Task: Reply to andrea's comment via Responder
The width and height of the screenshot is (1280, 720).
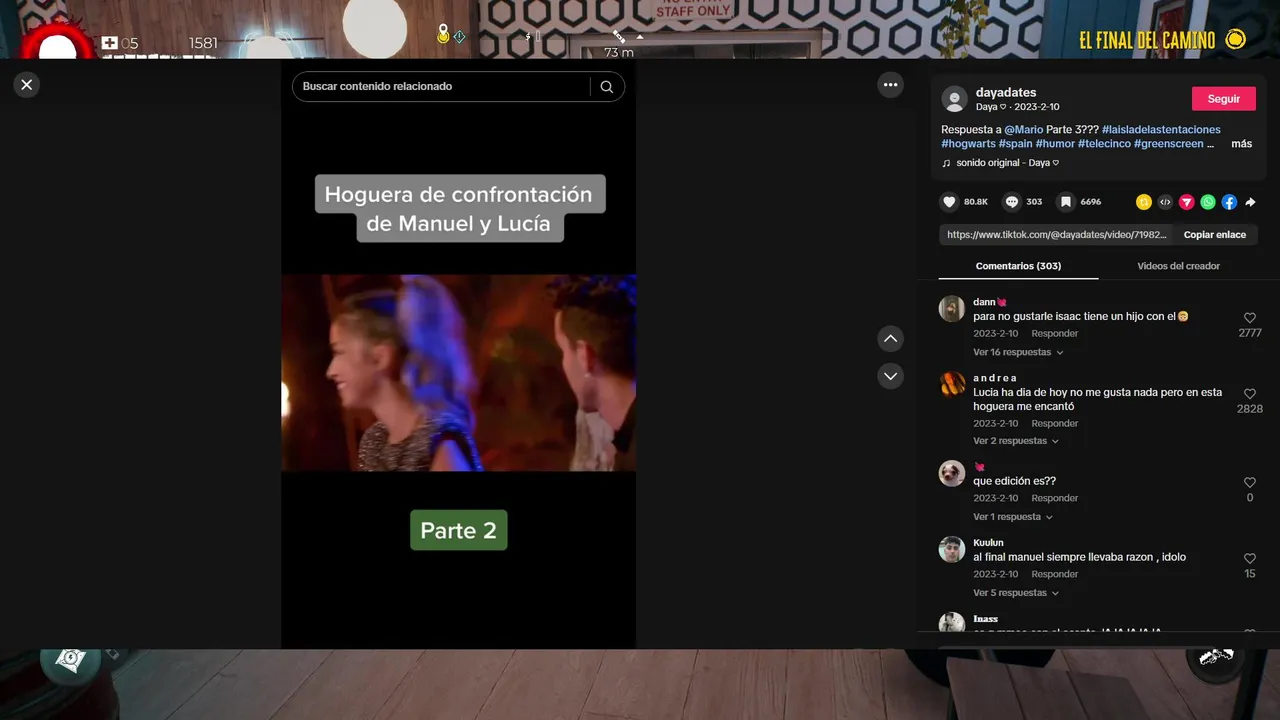Action: pyautogui.click(x=1055, y=424)
